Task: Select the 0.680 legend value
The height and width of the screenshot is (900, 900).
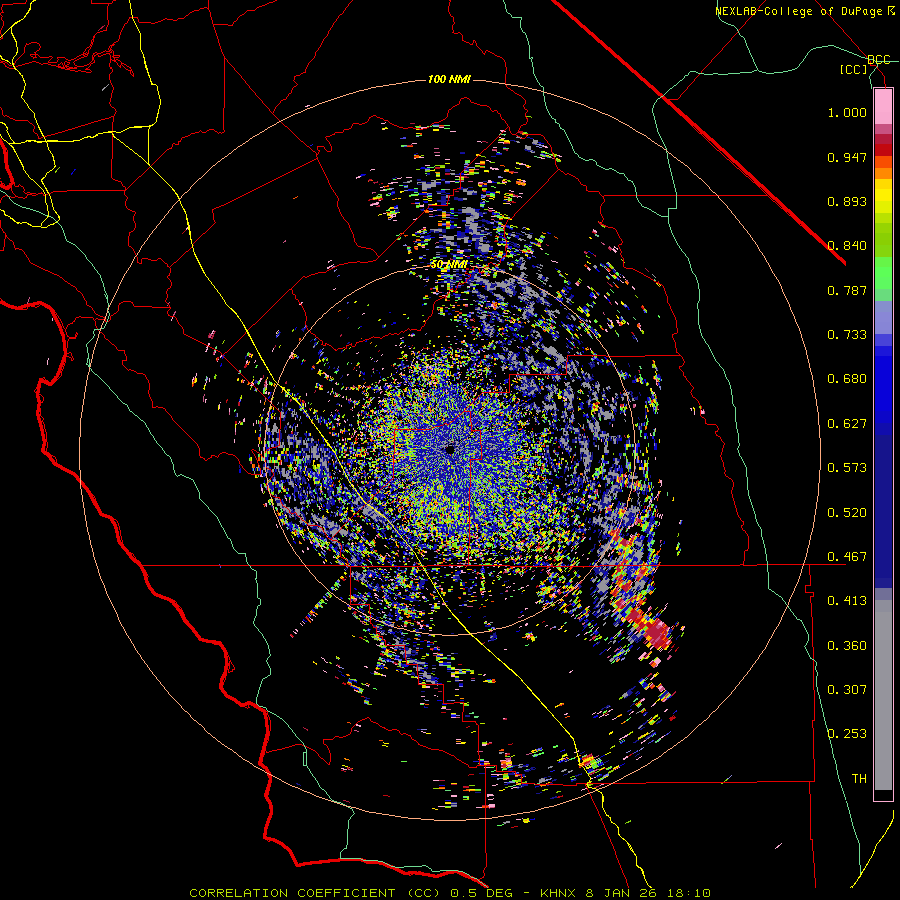Action: pyautogui.click(x=847, y=379)
